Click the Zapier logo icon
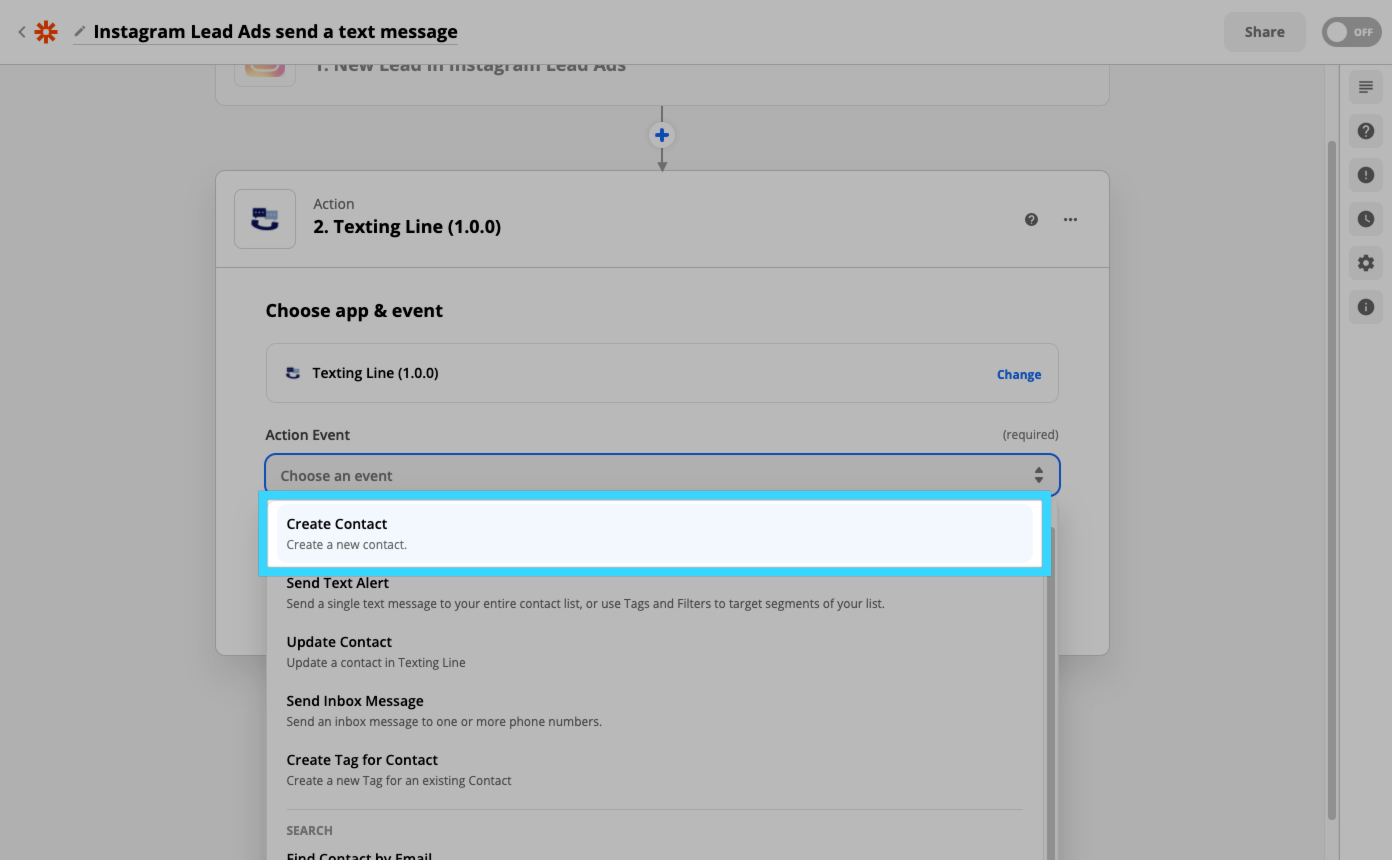Image resolution: width=1392 pixels, height=860 pixels. point(46,32)
